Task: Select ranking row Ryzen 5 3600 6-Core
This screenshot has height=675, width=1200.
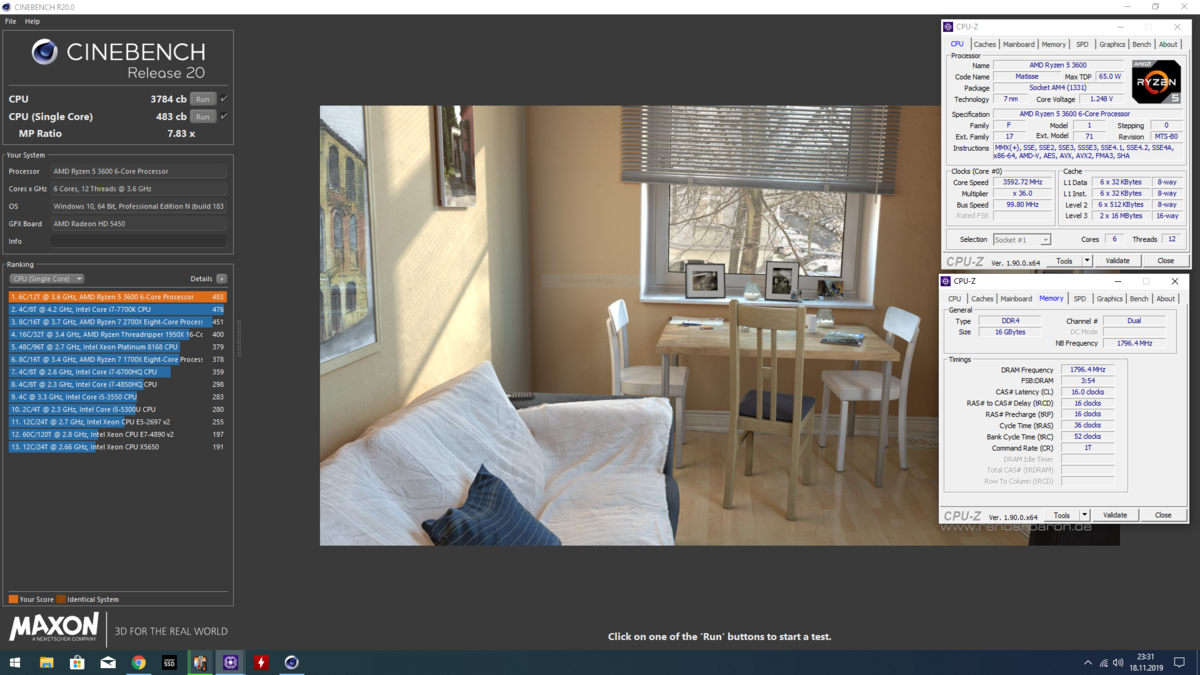Action: (118, 297)
